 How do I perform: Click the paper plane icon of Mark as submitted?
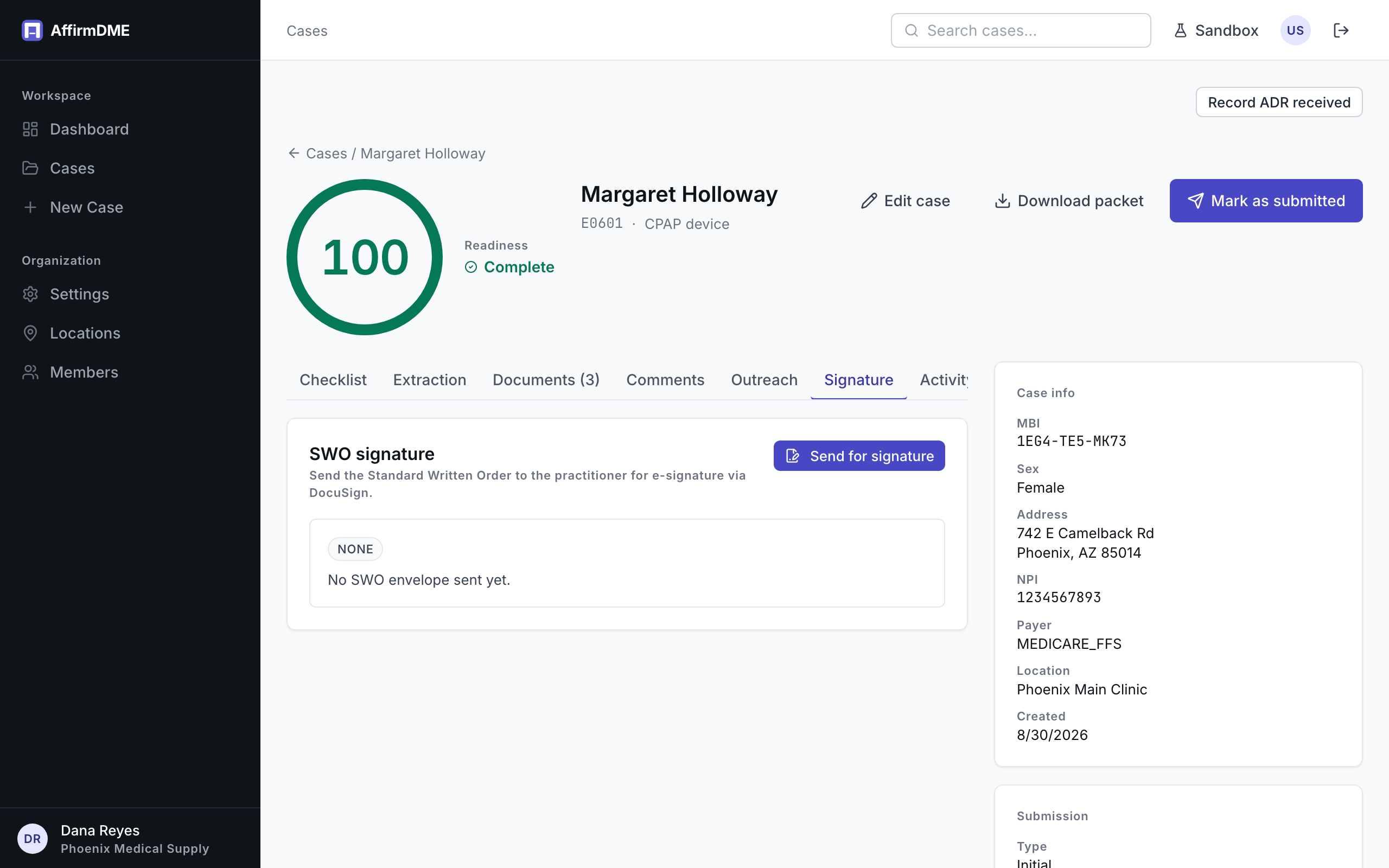1196,201
